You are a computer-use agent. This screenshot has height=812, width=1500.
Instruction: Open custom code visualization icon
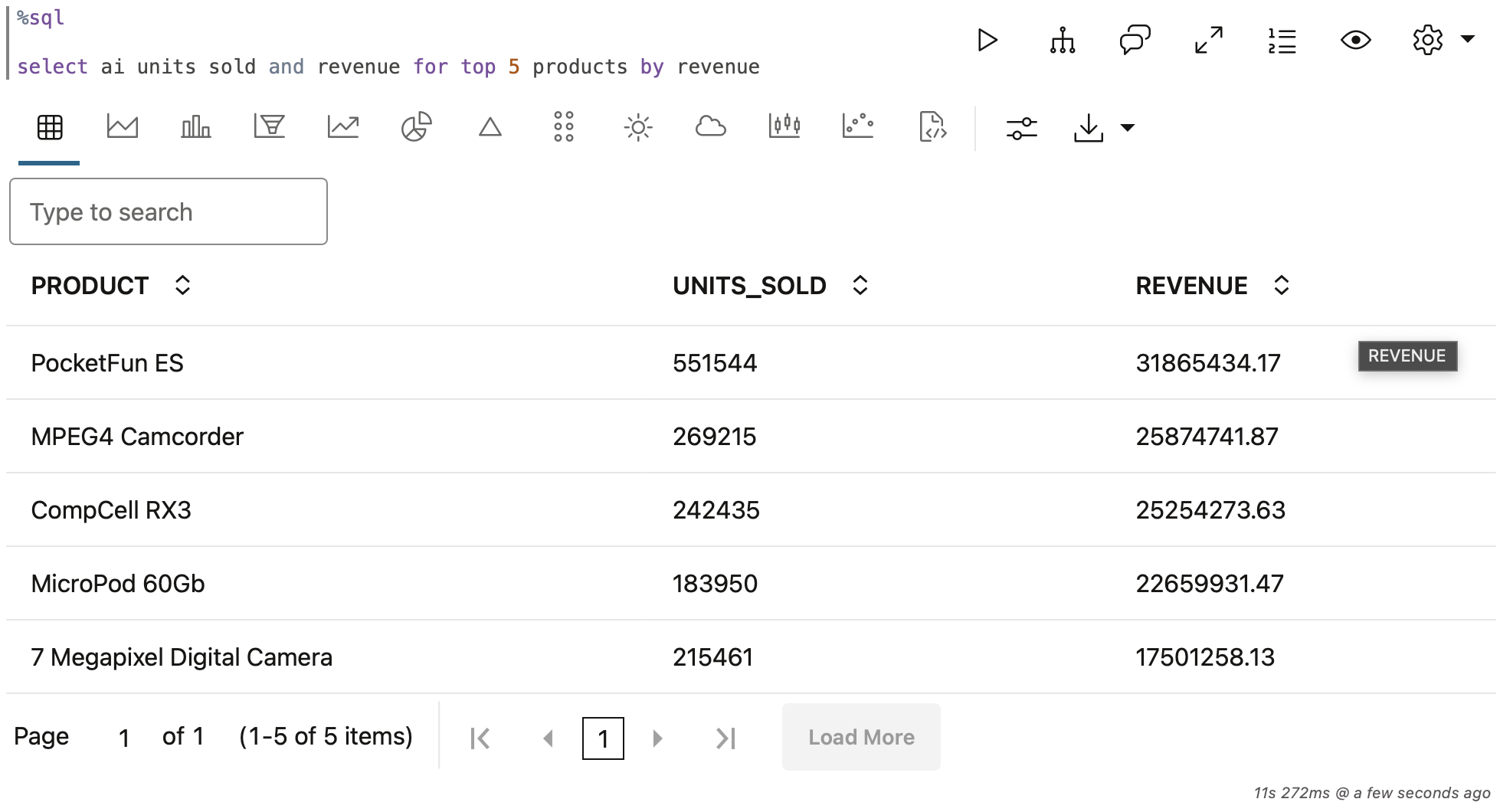tap(932, 126)
